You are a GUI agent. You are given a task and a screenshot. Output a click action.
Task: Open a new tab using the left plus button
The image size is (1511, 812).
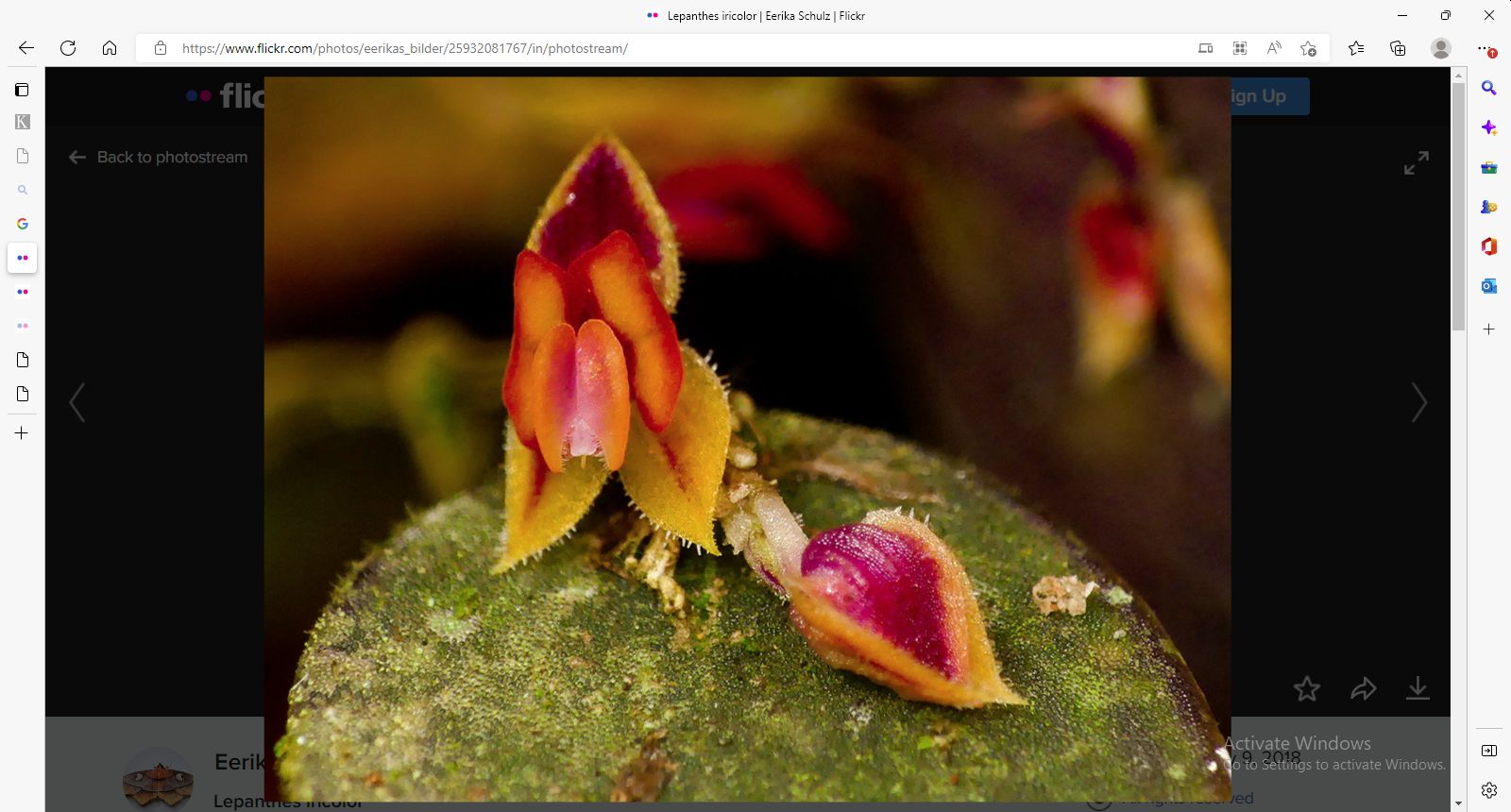click(x=22, y=433)
